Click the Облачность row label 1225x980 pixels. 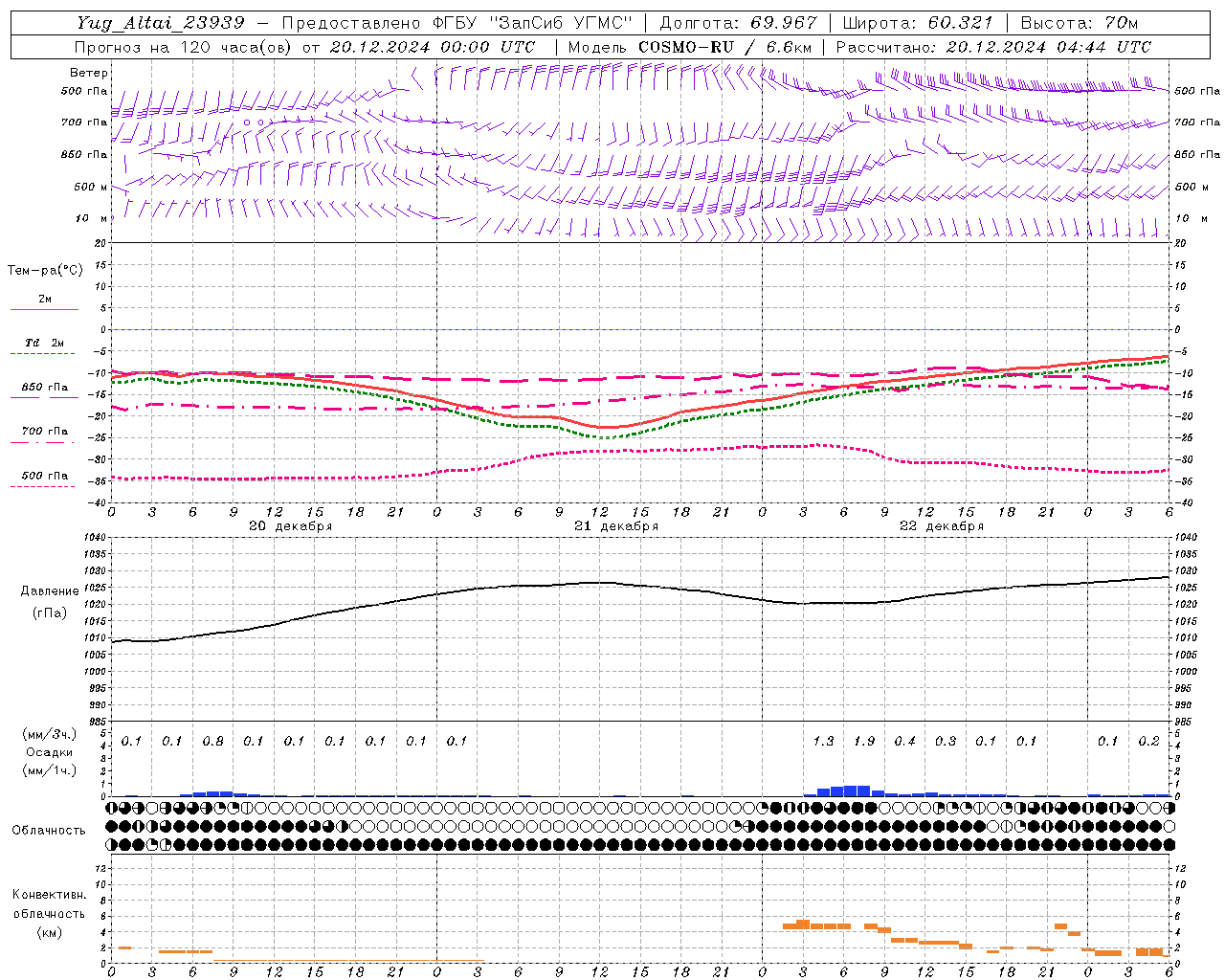coord(49,831)
